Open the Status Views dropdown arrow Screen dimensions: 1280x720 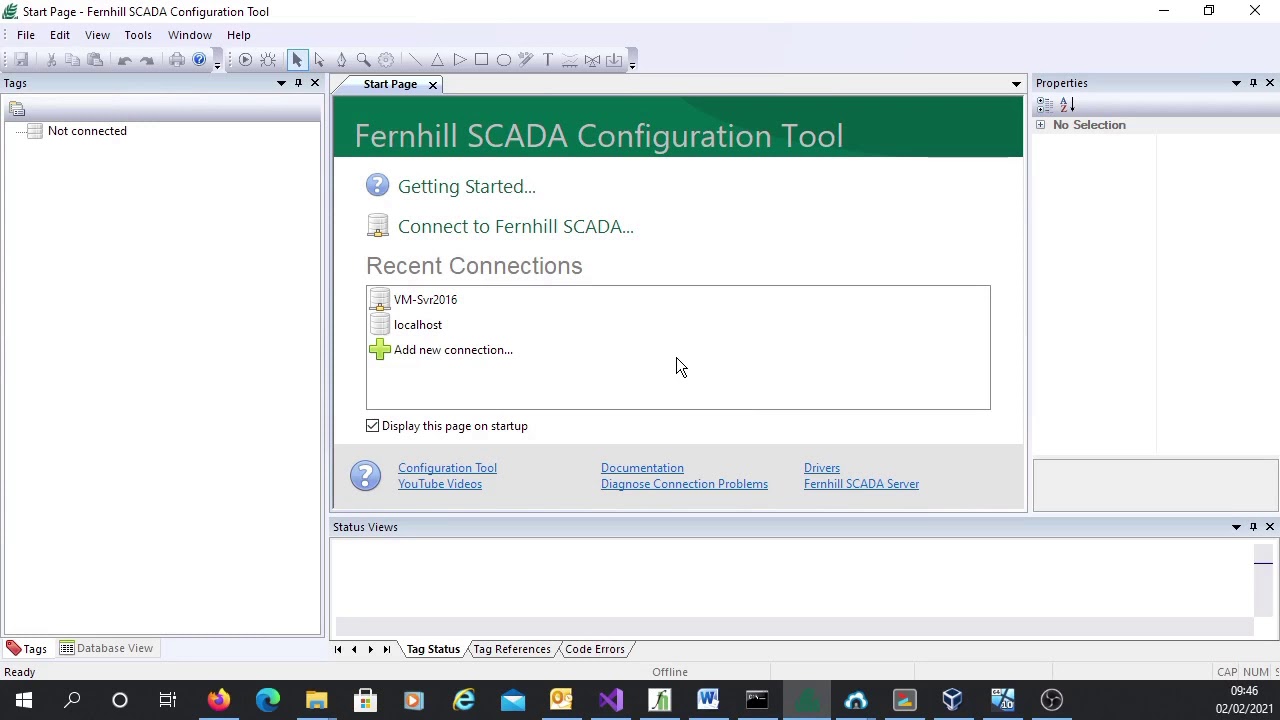pyautogui.click(x=1236, y=527)
